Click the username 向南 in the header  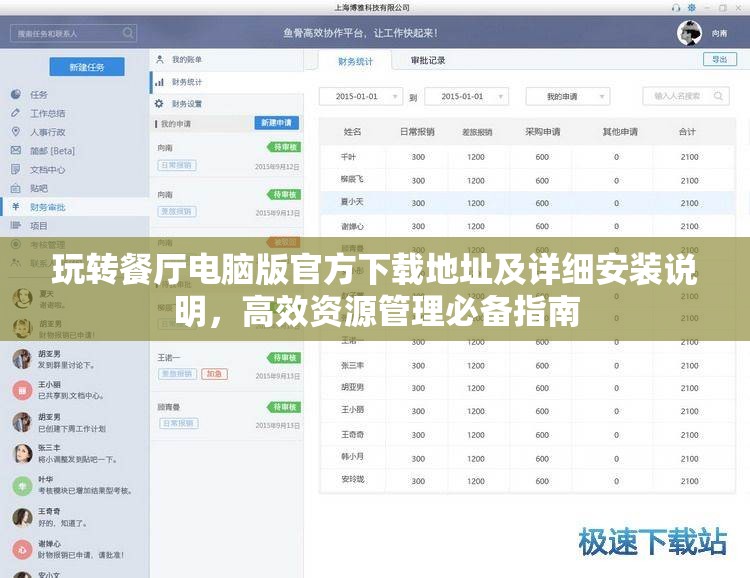719,33
